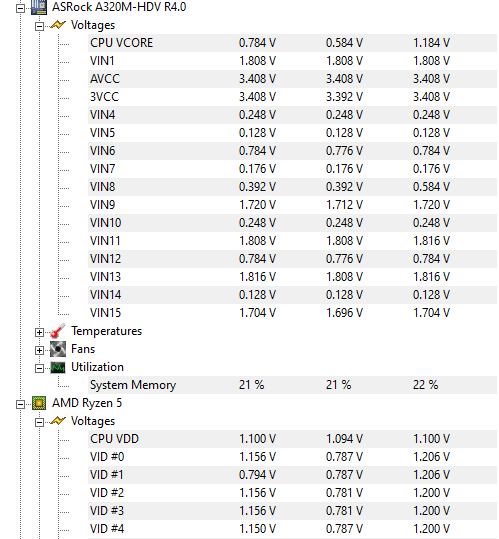Screen dimensions: 499x539
Task: Expand the Fans section
Action: tap(40, 350)
